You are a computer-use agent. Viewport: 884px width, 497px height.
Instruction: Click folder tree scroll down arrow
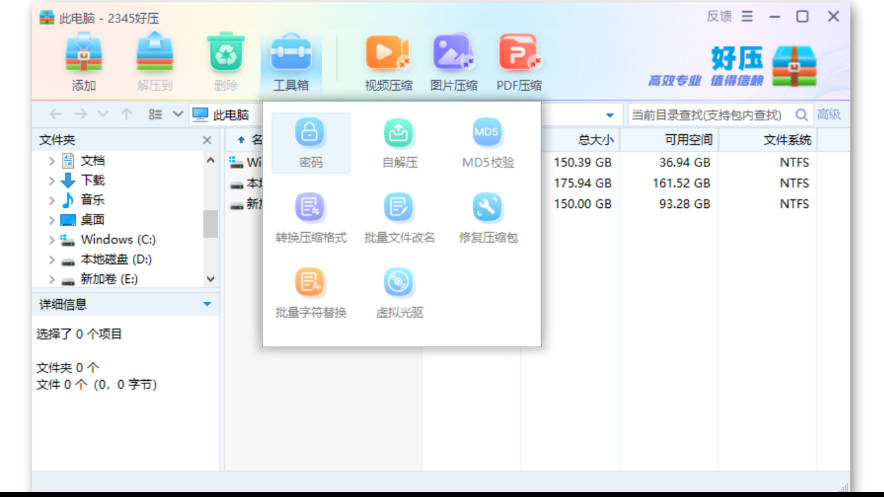click(210, 279)
